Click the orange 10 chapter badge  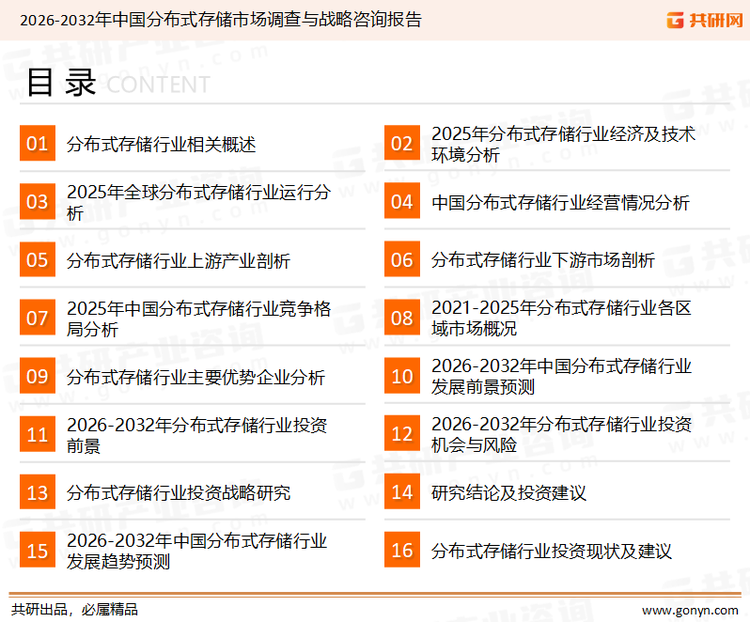pyautogui.click(x=402, y=376)
